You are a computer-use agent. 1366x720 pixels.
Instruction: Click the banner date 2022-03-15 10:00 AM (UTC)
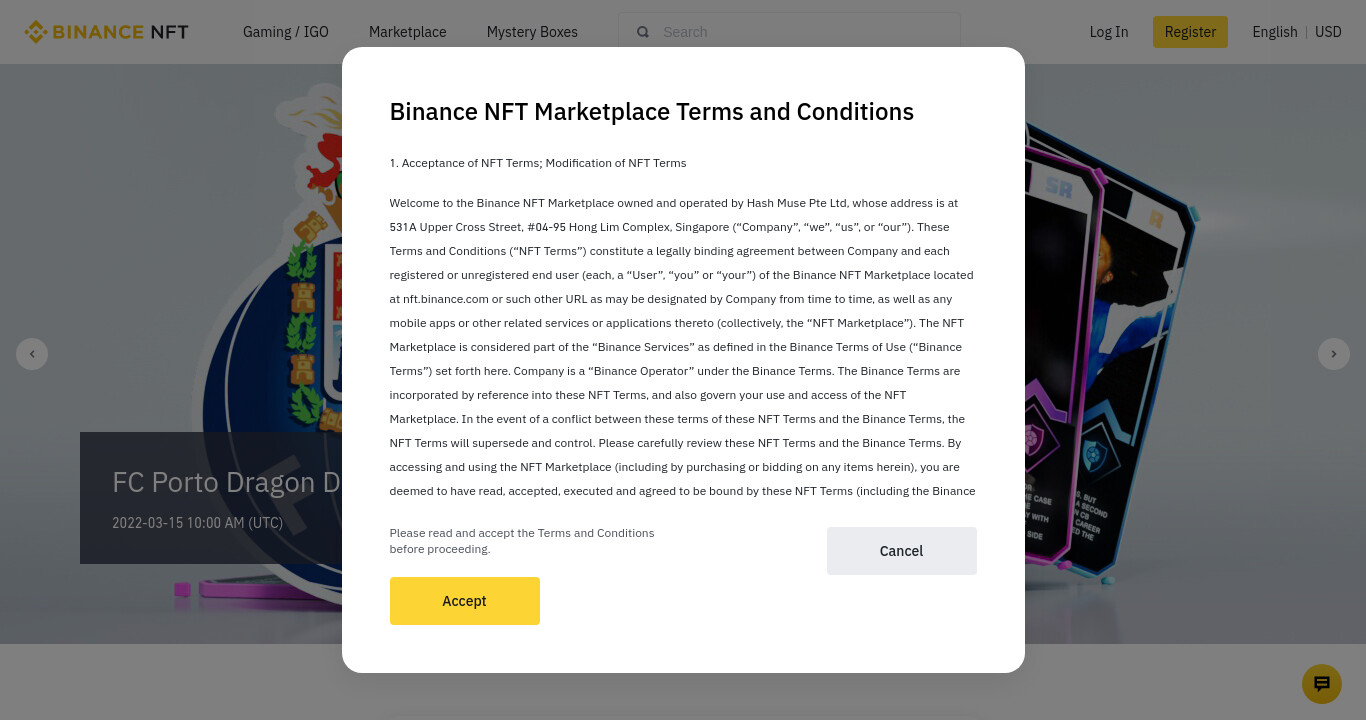tap(197, 523)
